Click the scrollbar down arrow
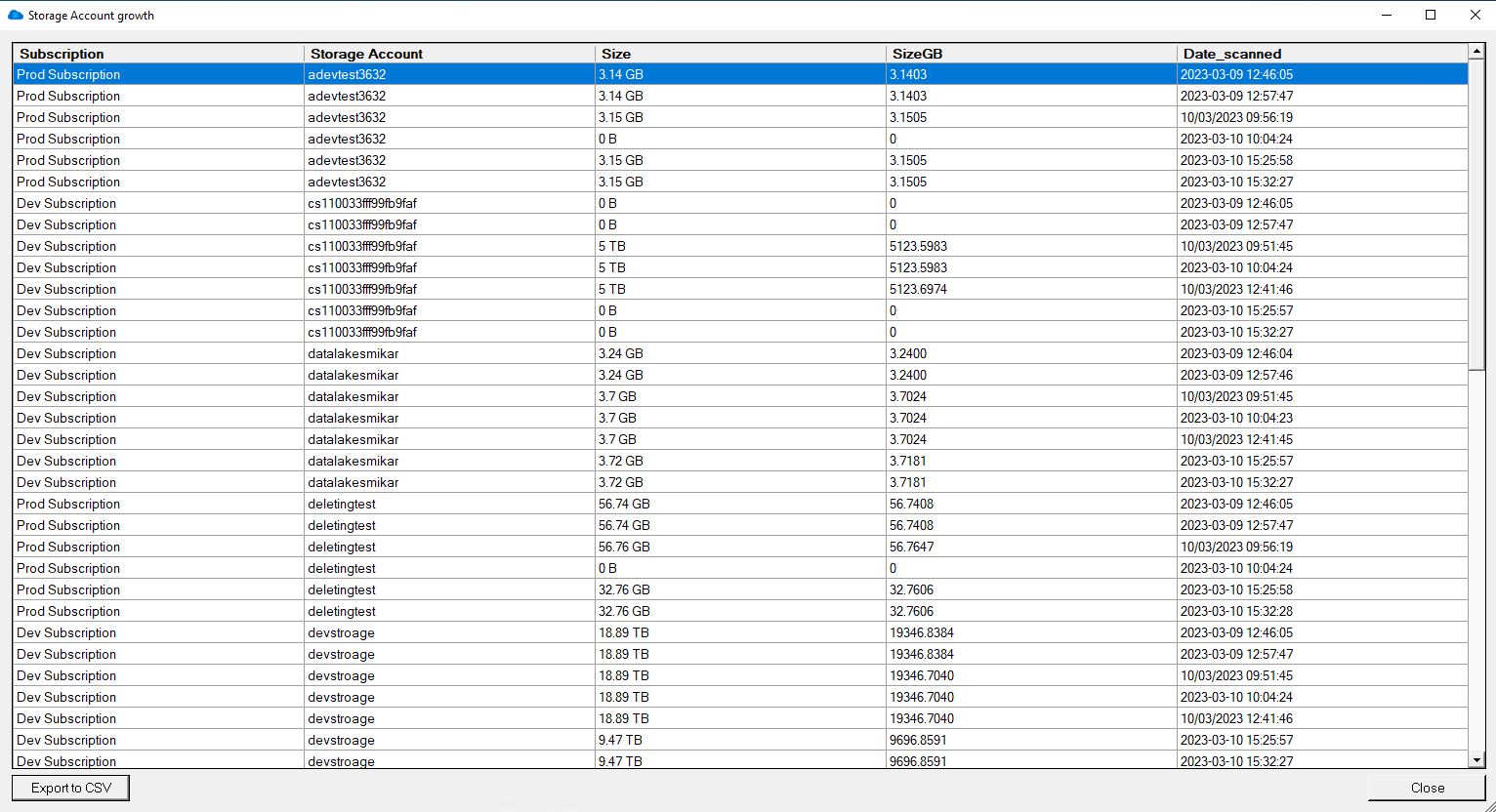Viewport: 1496px width, 812px height. point(1475,760)
